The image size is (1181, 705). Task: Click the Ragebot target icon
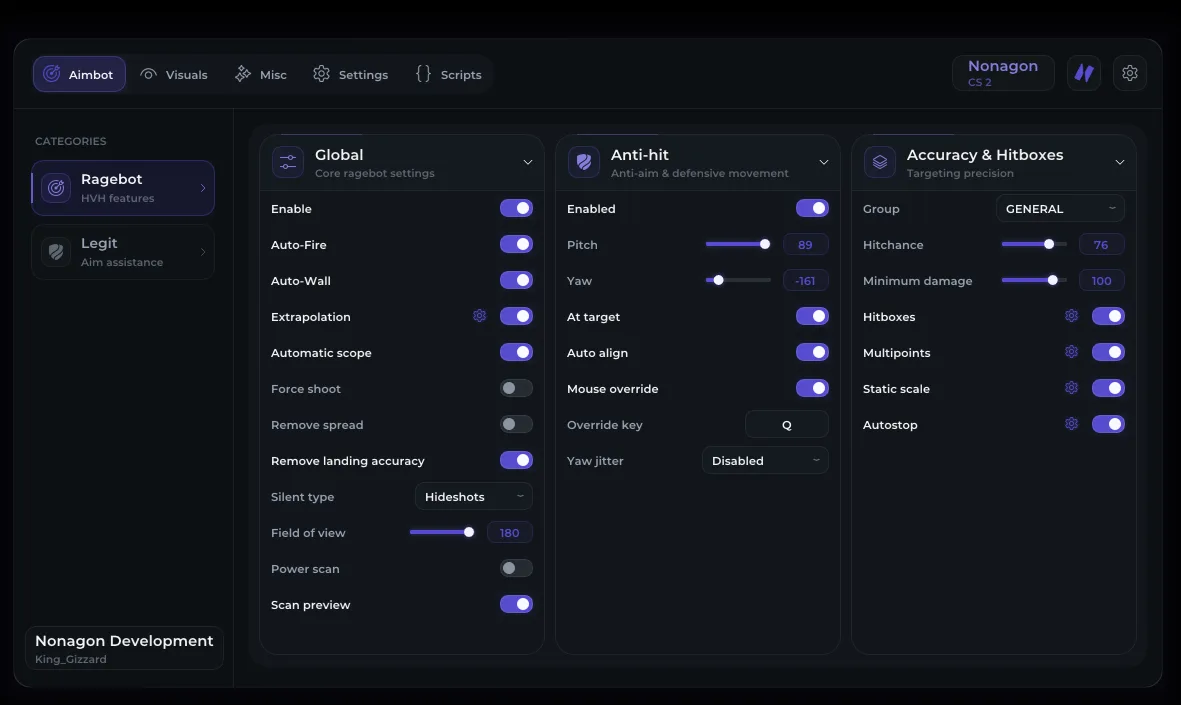[x=56, y=188]
